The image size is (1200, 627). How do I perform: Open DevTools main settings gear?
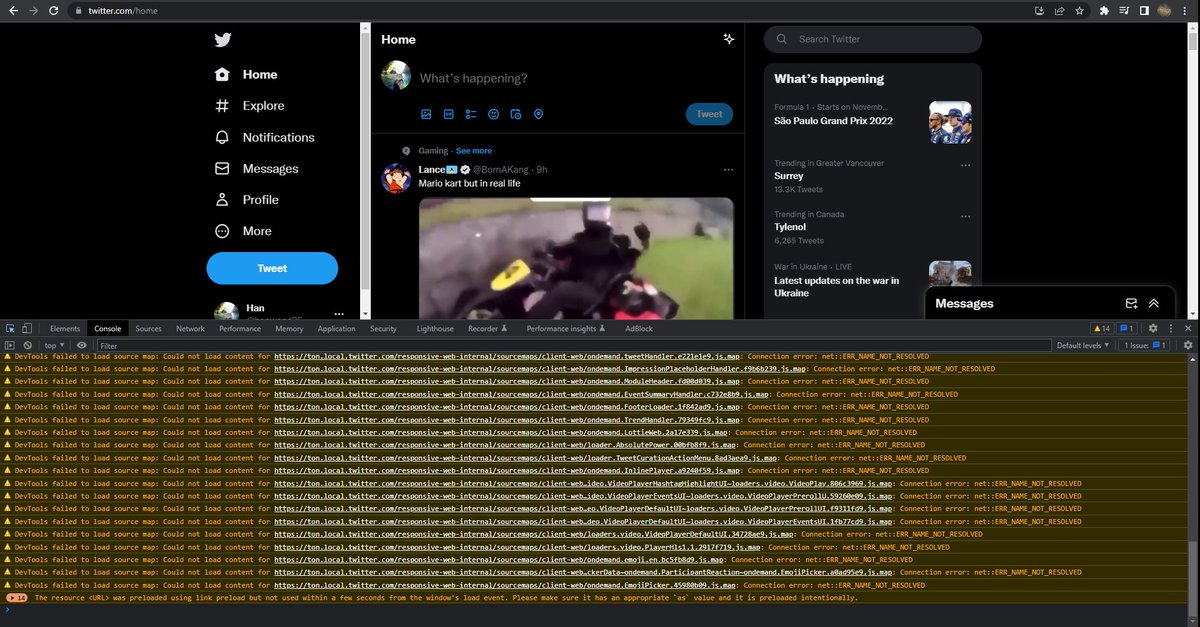pos(1152,328)
